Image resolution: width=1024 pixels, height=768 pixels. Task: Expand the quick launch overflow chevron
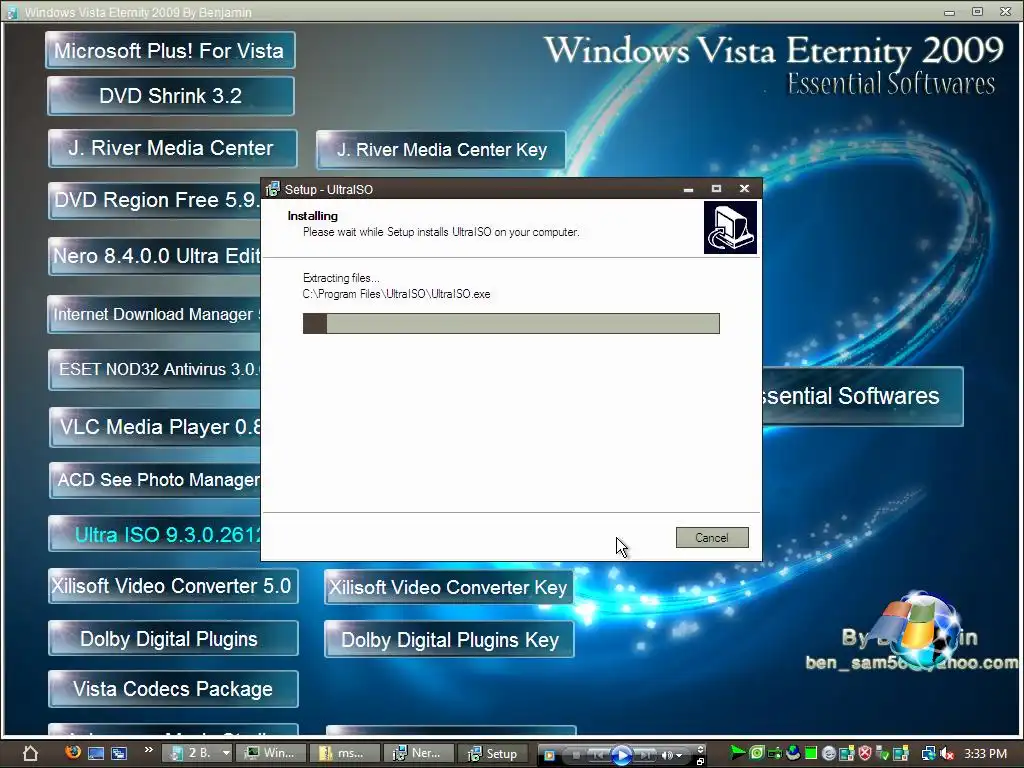[148, 749]
